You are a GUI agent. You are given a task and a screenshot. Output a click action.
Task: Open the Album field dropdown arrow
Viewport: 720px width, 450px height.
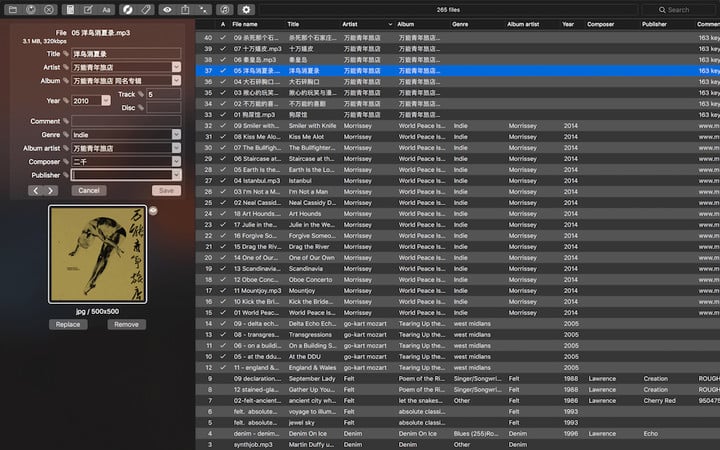tap(176, 80)
